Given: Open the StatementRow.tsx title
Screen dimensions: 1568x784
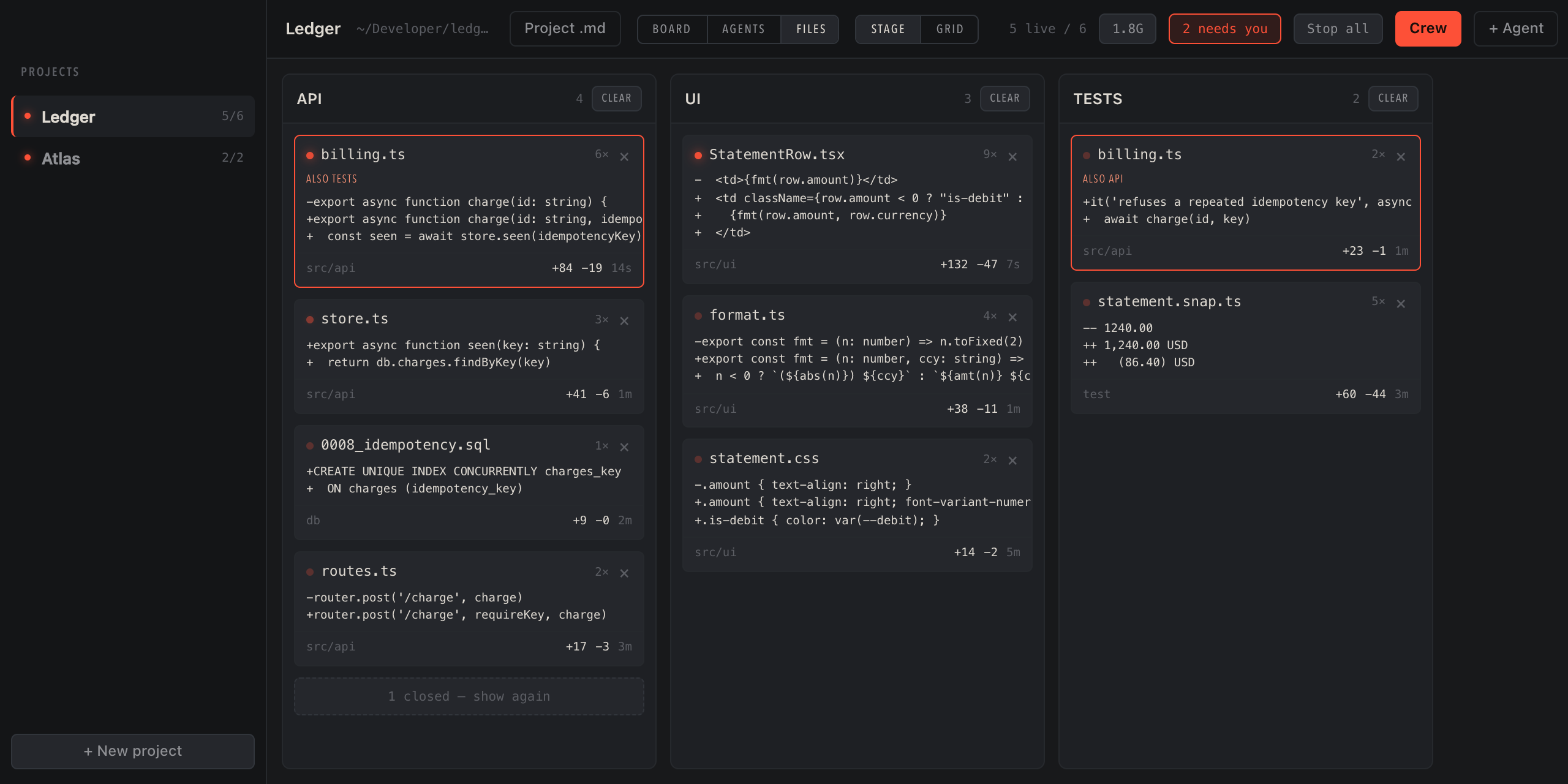Looking at the screenshot, I should (x=777, y=155).
